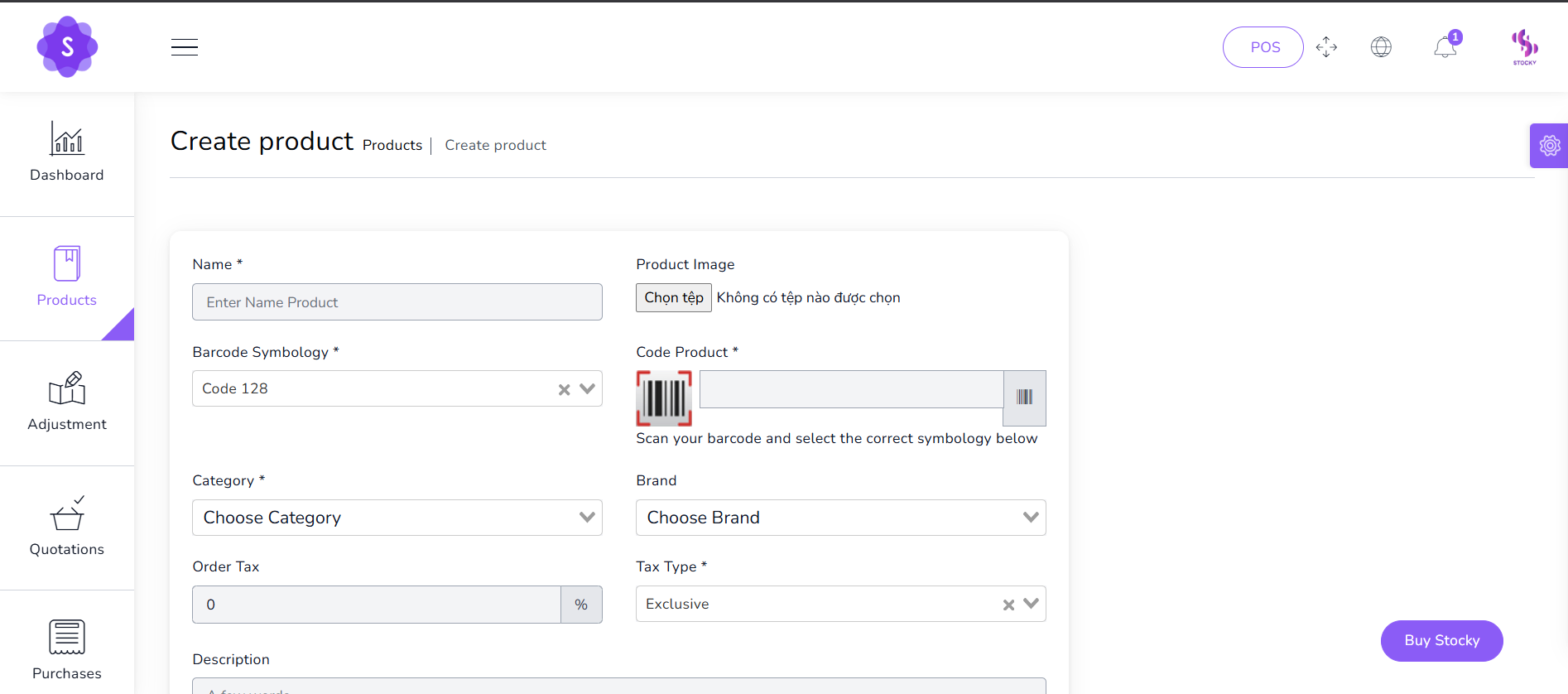This screenshot has width=1568, height=694.
Task: Go to Dashboard in sidebar
Action: (67, 153)
